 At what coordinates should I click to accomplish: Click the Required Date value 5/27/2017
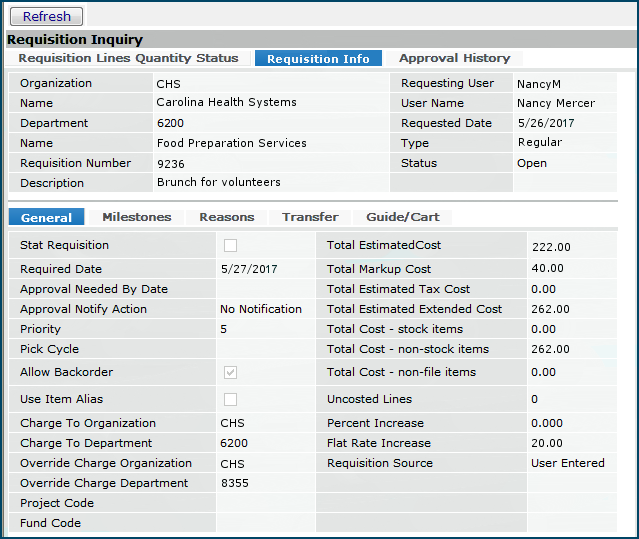(x=249, y=269)
